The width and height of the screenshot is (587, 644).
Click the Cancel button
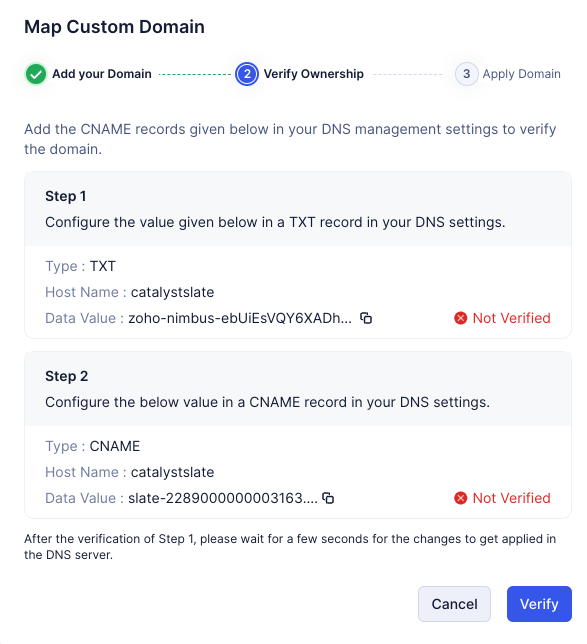click(454, 604)
